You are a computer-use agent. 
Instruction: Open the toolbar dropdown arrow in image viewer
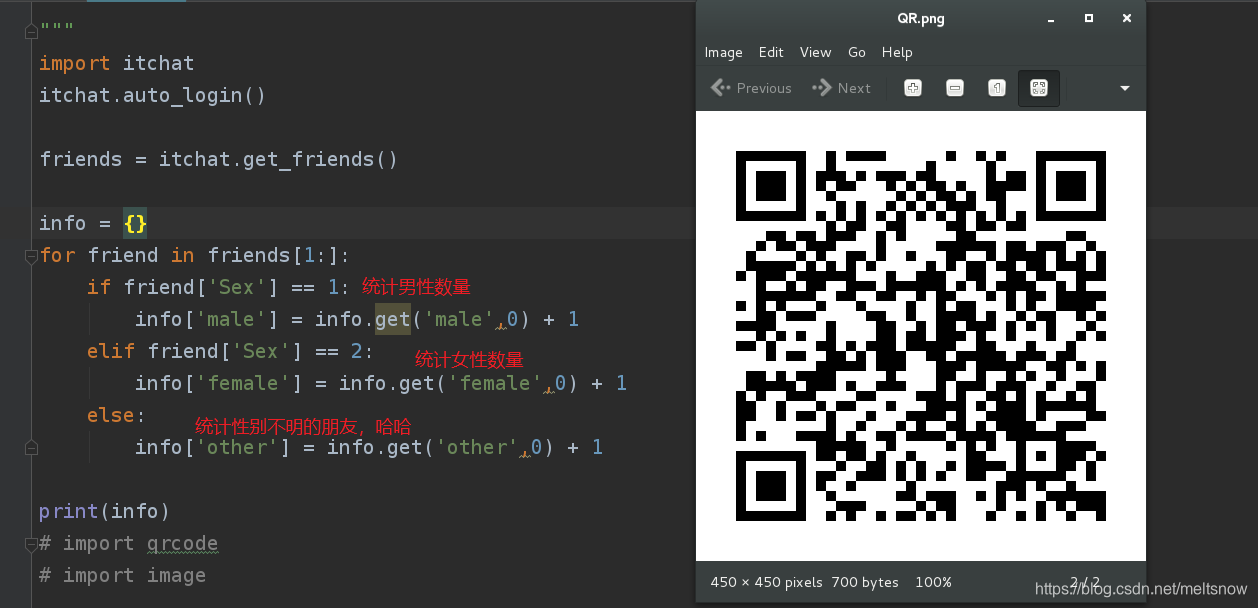click(1125, 88)
